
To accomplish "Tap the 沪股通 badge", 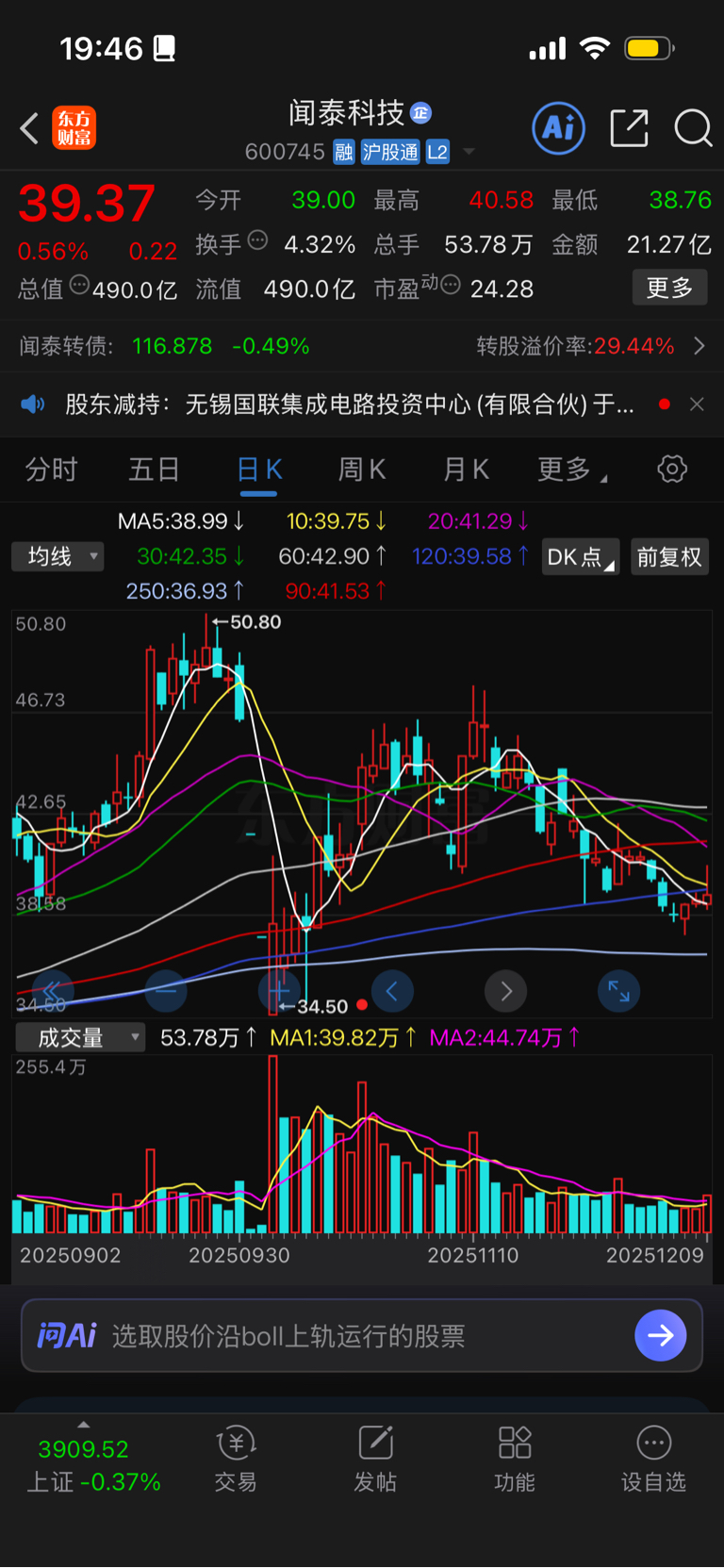I will pyautogui.click(x=390, y=152).
